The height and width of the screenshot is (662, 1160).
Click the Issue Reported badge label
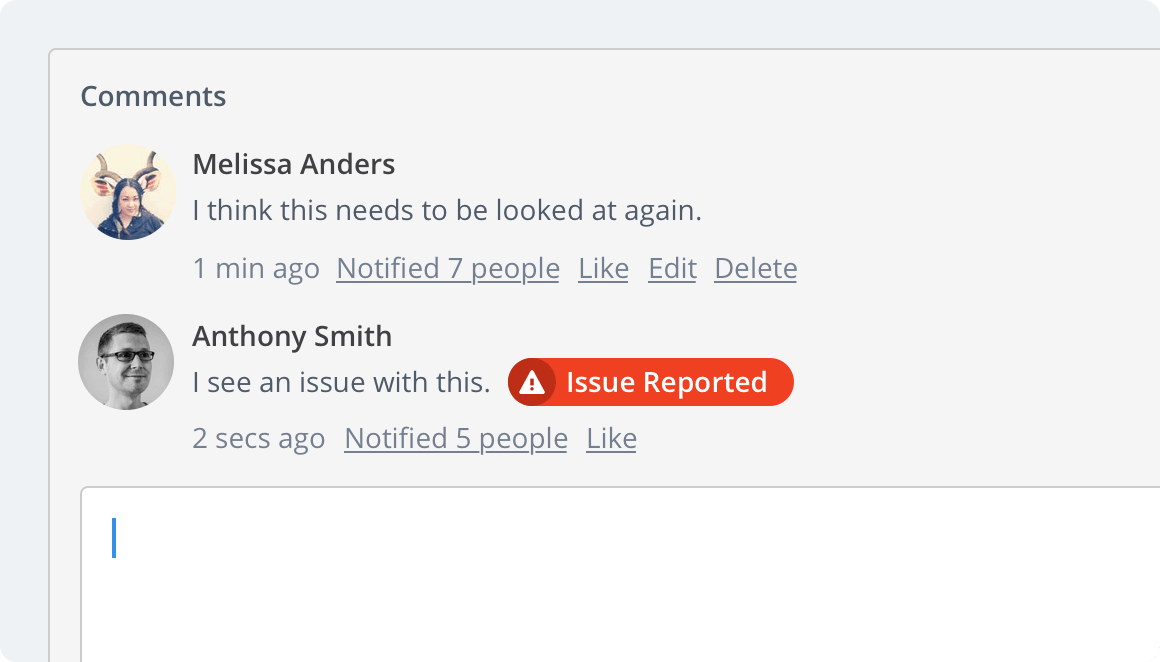coord(667,382)
